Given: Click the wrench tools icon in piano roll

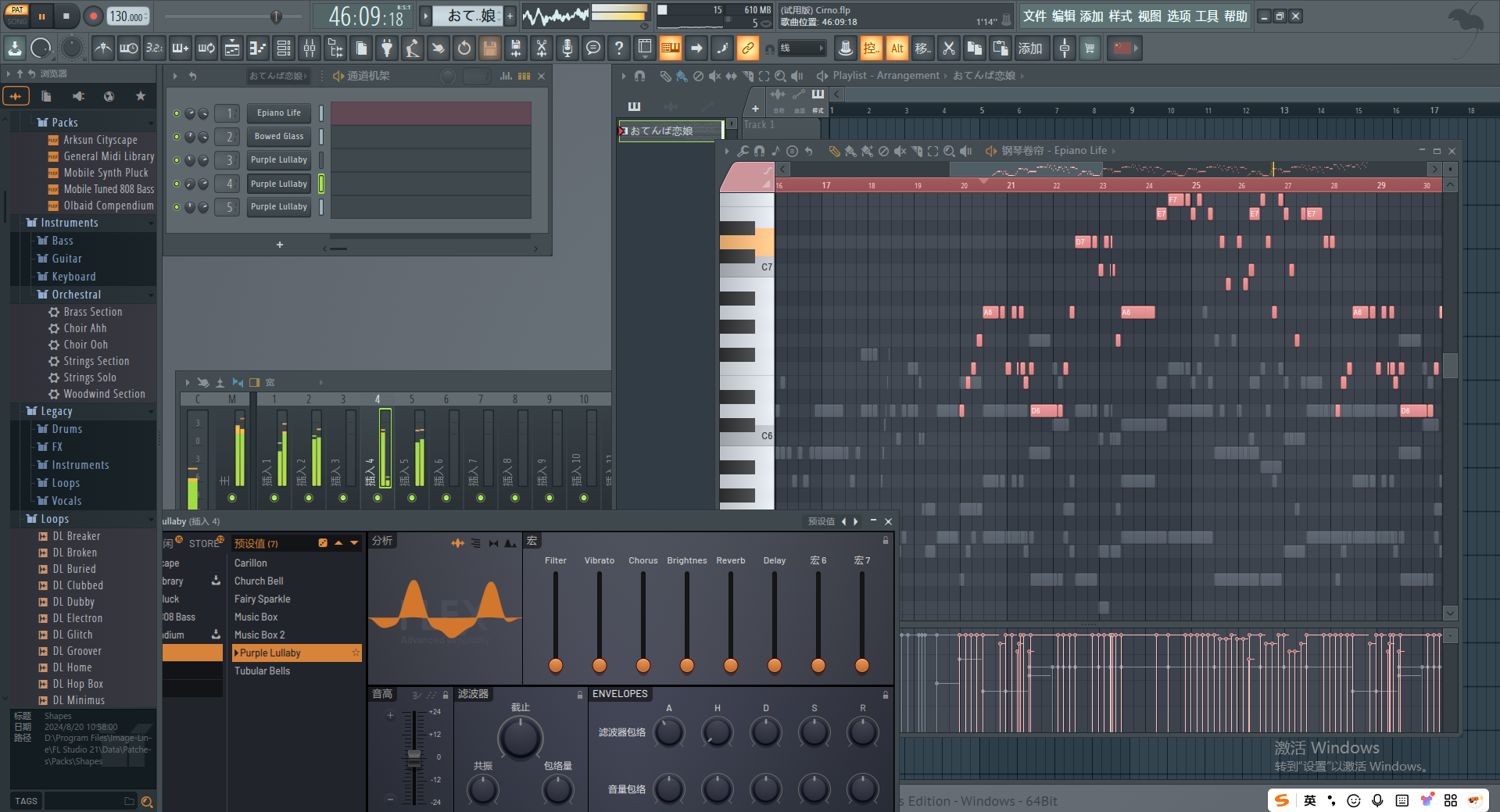Looking at the screenshot, I should pyautogui.click(x=743, y=151).
